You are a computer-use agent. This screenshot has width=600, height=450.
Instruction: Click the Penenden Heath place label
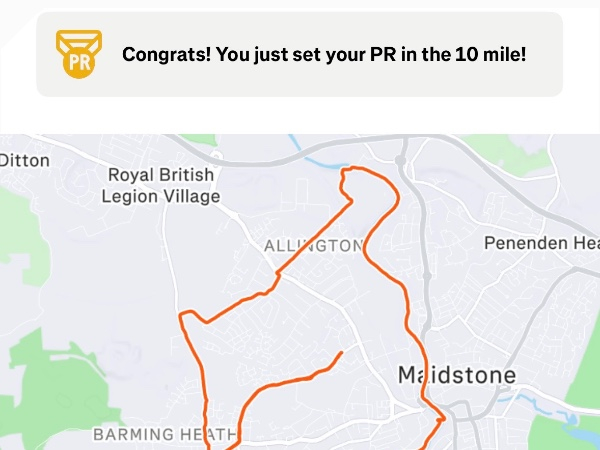(540, 243)
